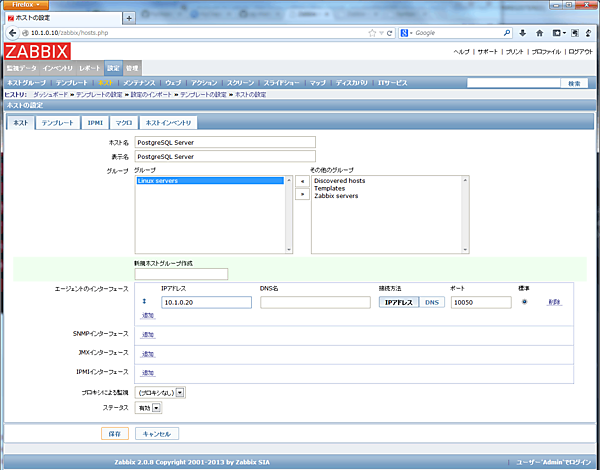Screen dimensions: 600x470
Task: Click the 保存 save button
Action: coord(115,434)
